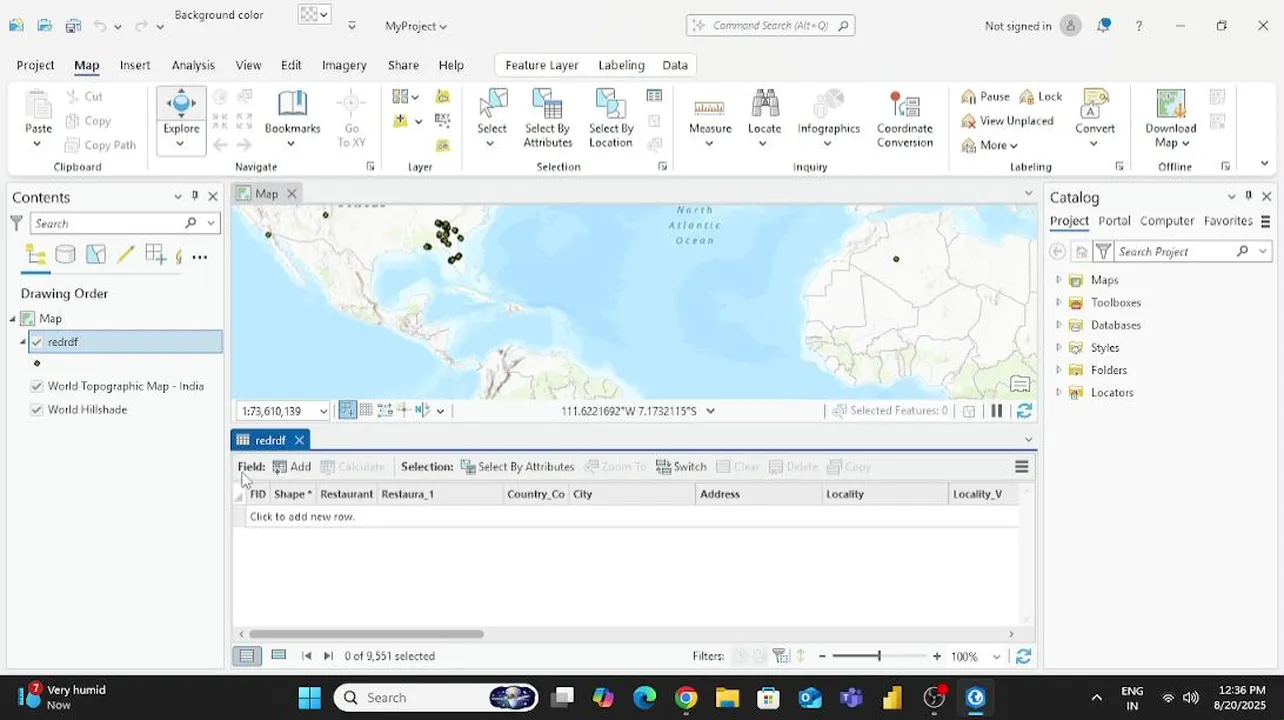Open table zoom percentage dropdown
The image size is (1284, 720).
coord(996,657)
